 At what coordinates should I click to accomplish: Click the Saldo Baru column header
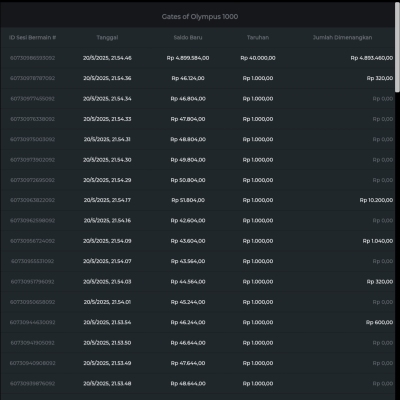188,38
